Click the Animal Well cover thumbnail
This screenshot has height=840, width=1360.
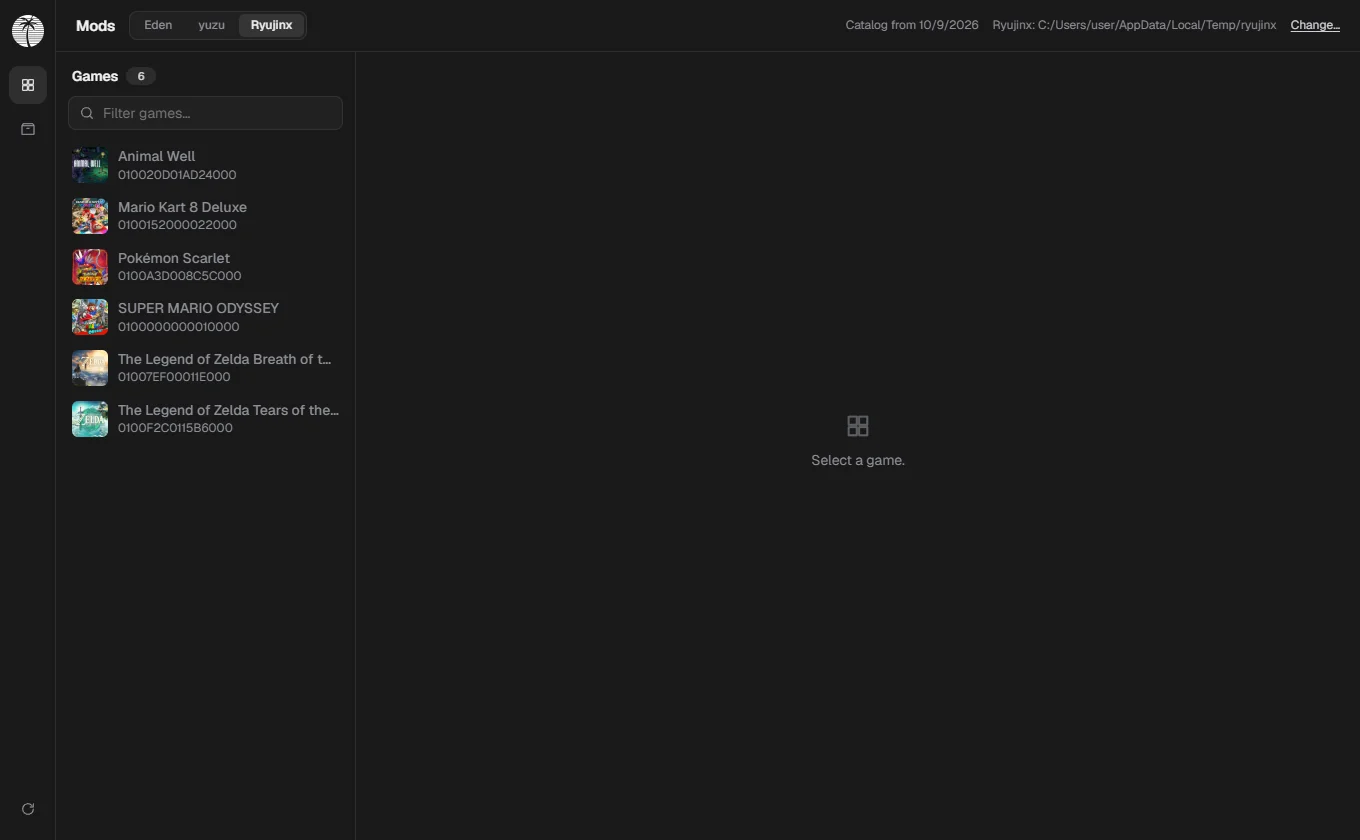(x=90, y=165)
